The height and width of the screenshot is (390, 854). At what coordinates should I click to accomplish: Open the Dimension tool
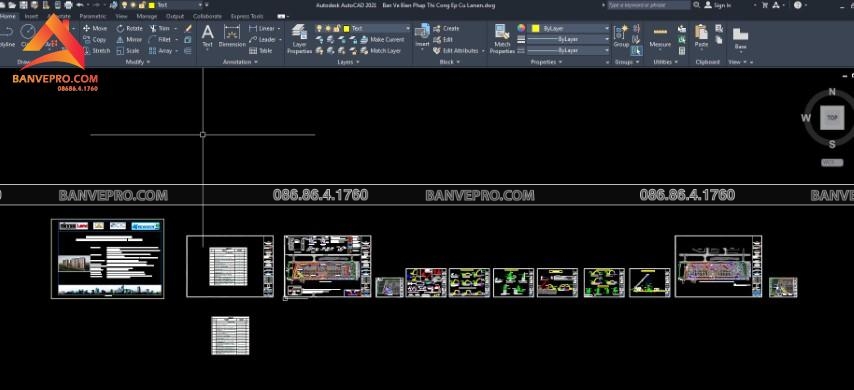coord(233,36)
